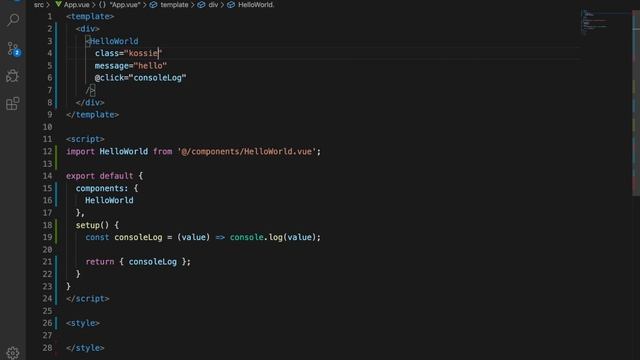Click the <HelloWorld tag on line 3
The width and height of the screenshot is (640, 360).
click(112, 41)
